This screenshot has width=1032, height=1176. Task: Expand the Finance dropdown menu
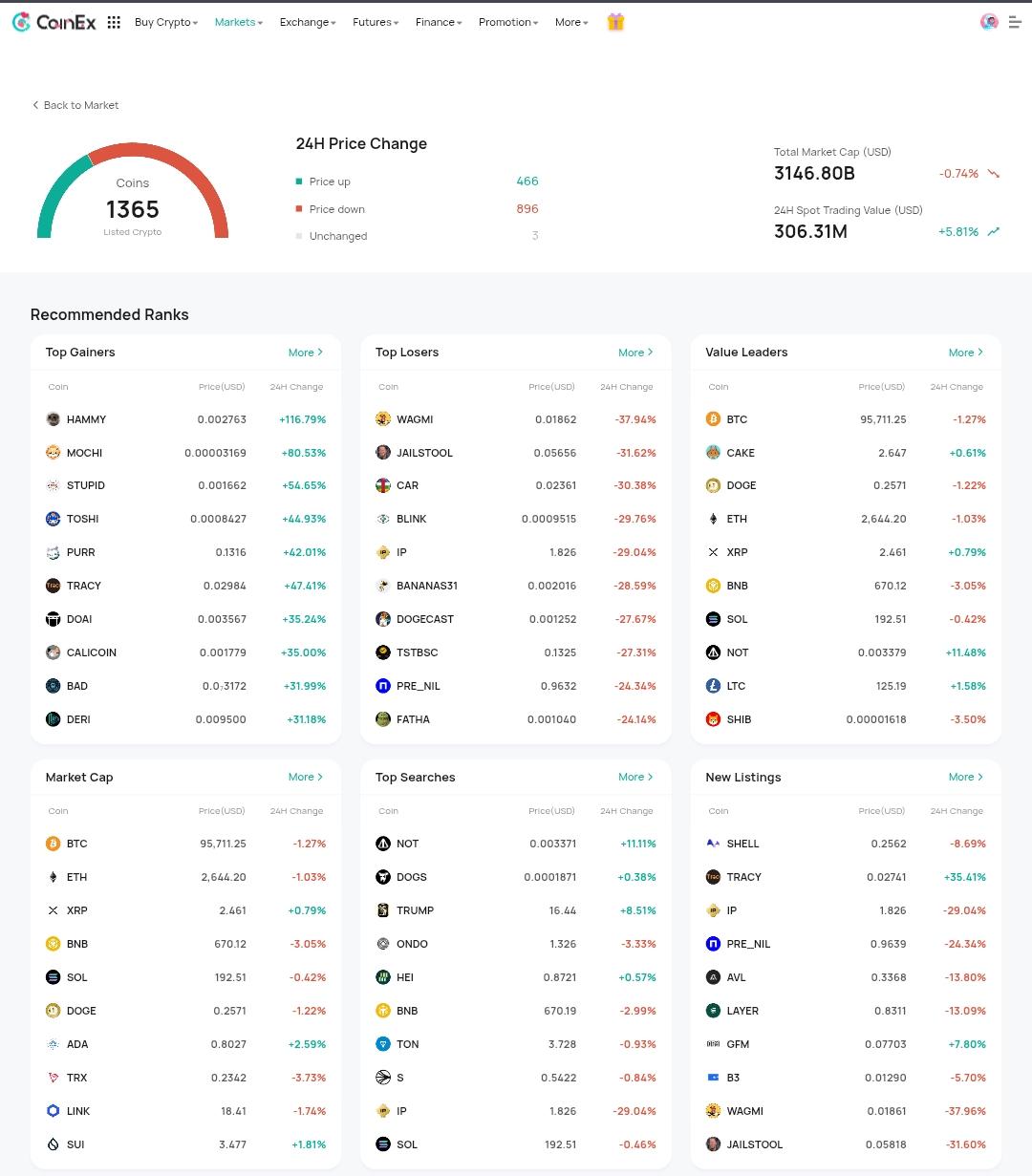pos(439,22)
